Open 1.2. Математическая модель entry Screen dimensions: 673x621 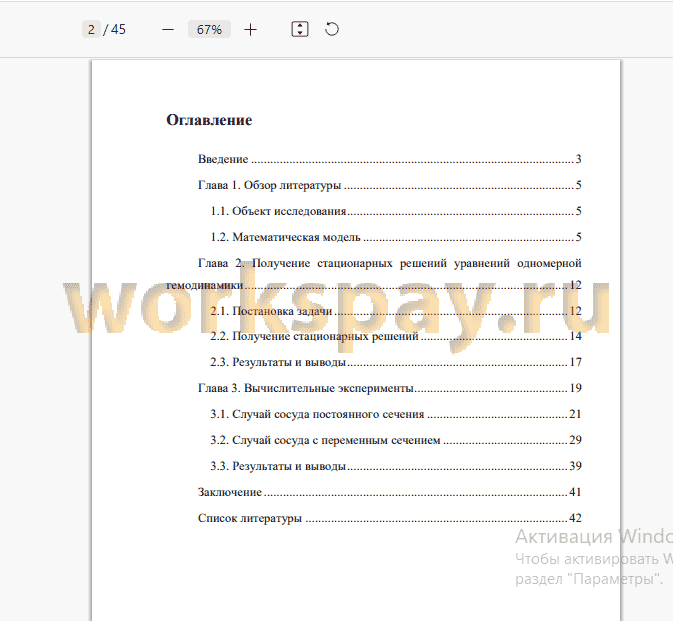[x=396, y=237]
